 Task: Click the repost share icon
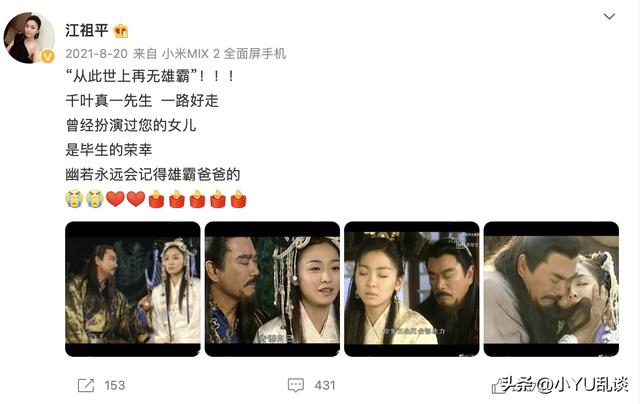pyautogui.click(x=86, y=385)
